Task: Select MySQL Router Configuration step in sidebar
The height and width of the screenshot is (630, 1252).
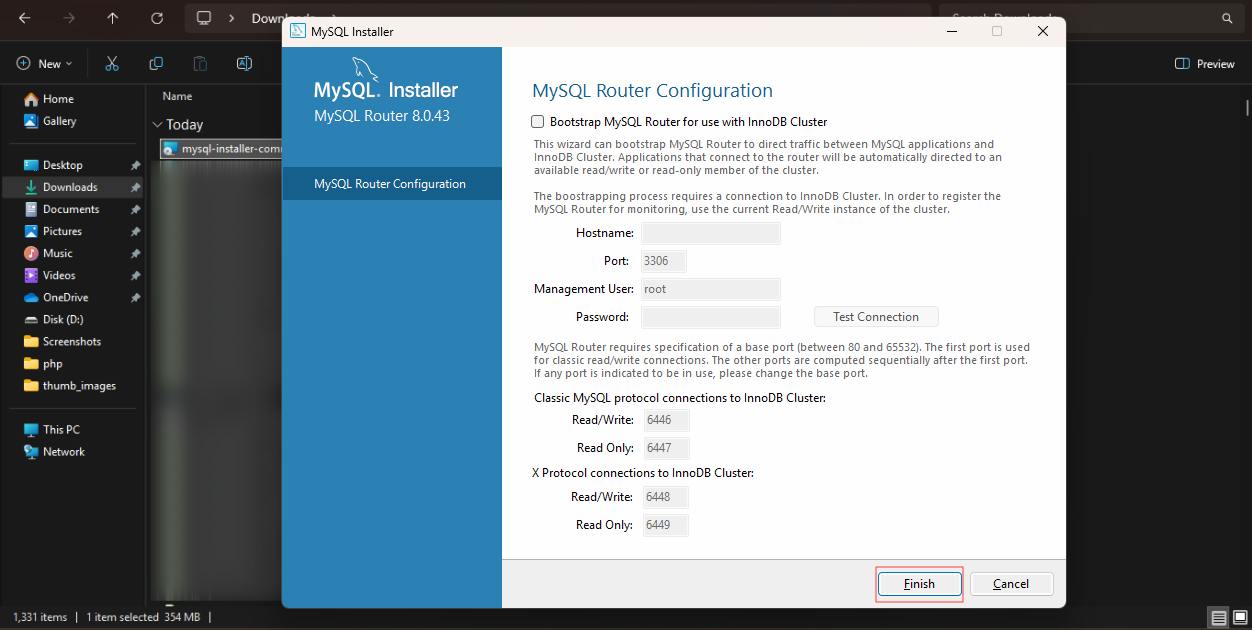Action: 392,184
